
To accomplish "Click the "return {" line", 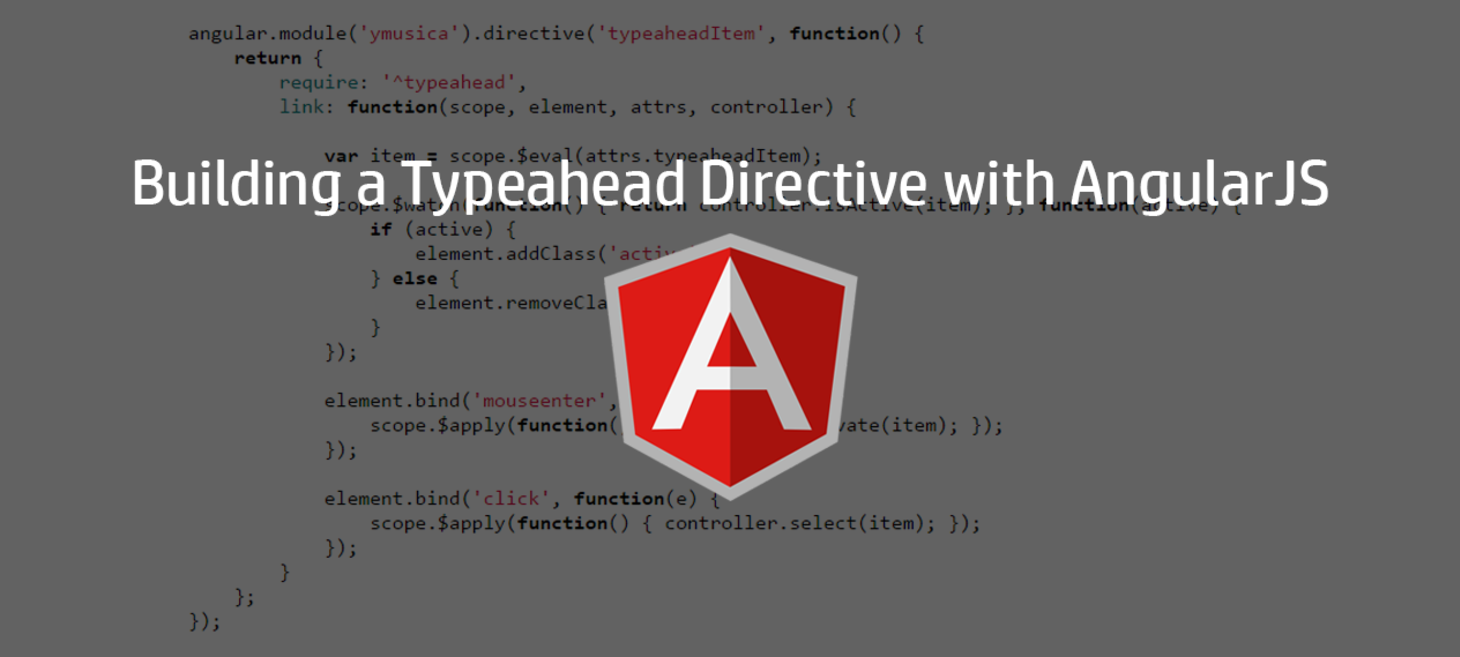I will click(x=279, y=58).
